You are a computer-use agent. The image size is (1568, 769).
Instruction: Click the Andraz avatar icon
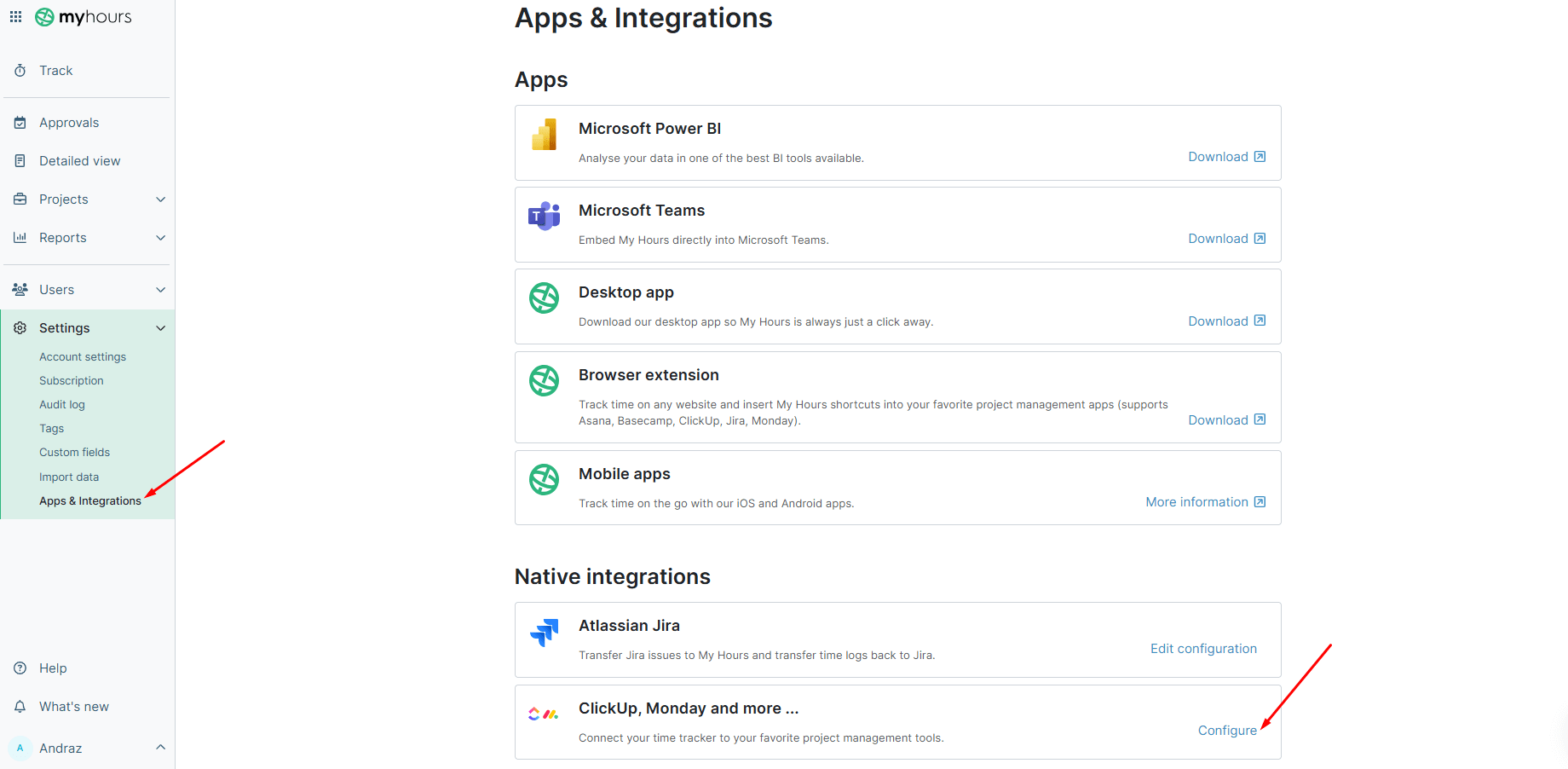pyautogui.click(x=20, y=749)
